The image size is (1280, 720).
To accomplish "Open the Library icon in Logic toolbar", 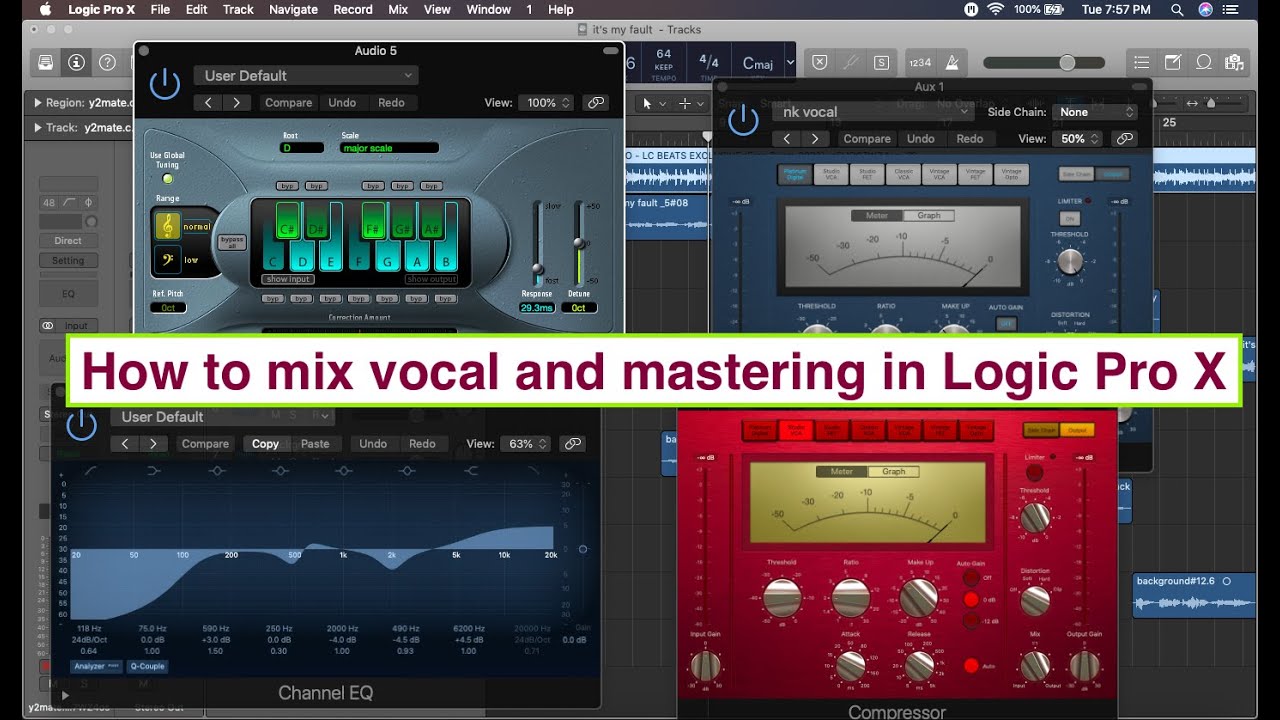I will click(x=46, y=62).
